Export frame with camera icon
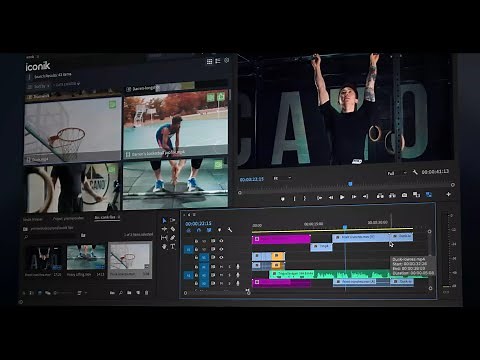The width and height of the screenshot is (480, 360). click(404, 195)
